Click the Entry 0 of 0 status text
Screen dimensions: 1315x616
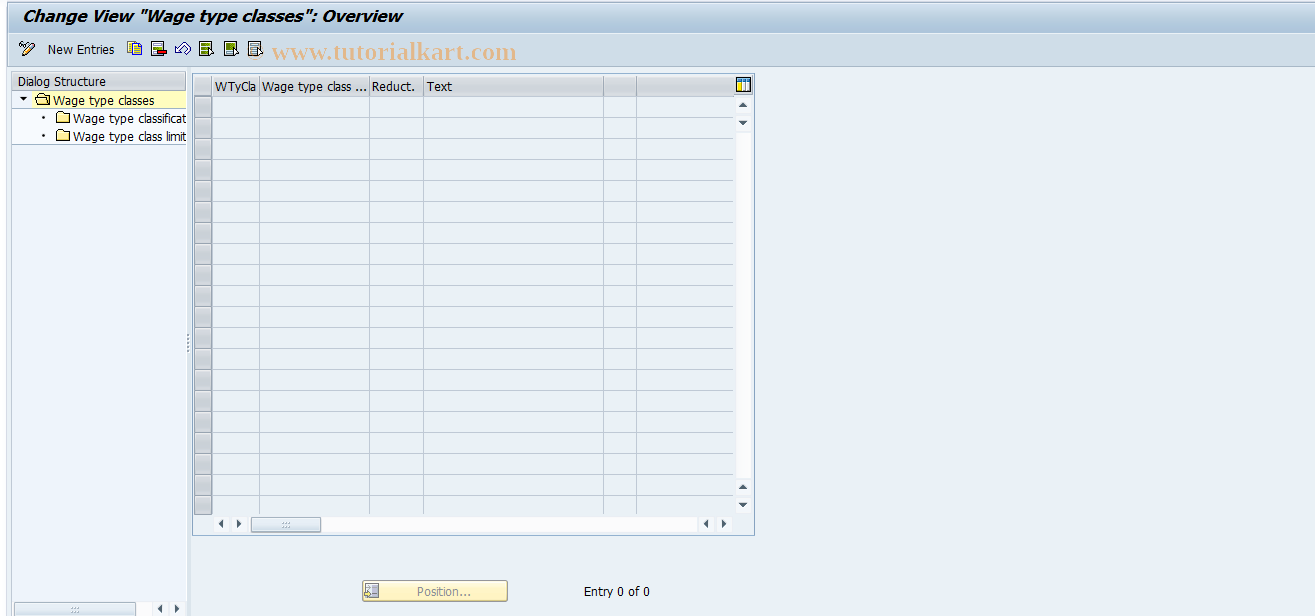pos(617,592)
